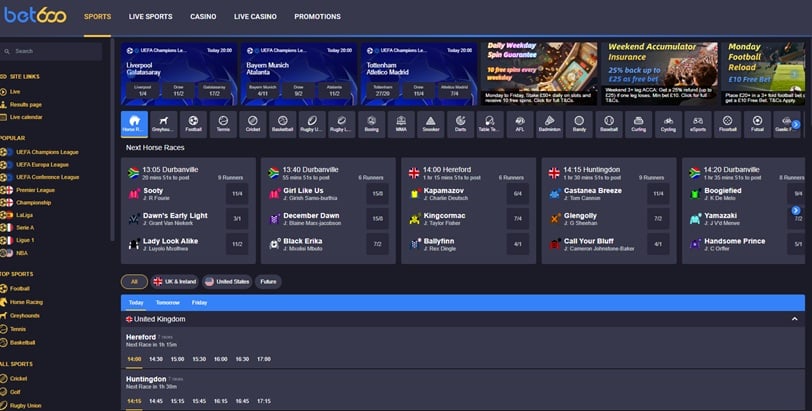Open the Bandy sport icon tile
Screen dimensions: 812x411
coord(579,124)
